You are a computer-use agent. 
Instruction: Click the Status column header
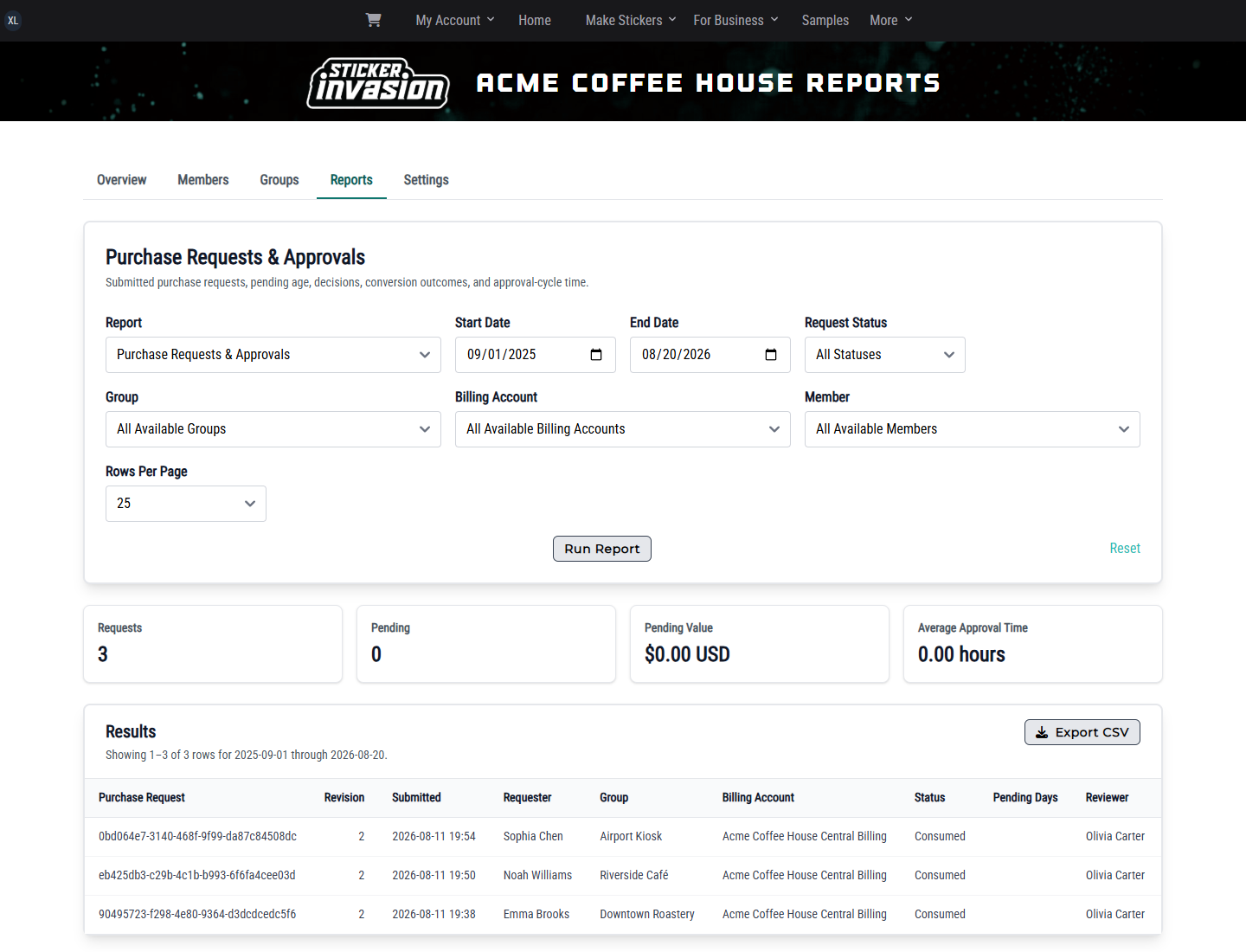coord(929,798)
